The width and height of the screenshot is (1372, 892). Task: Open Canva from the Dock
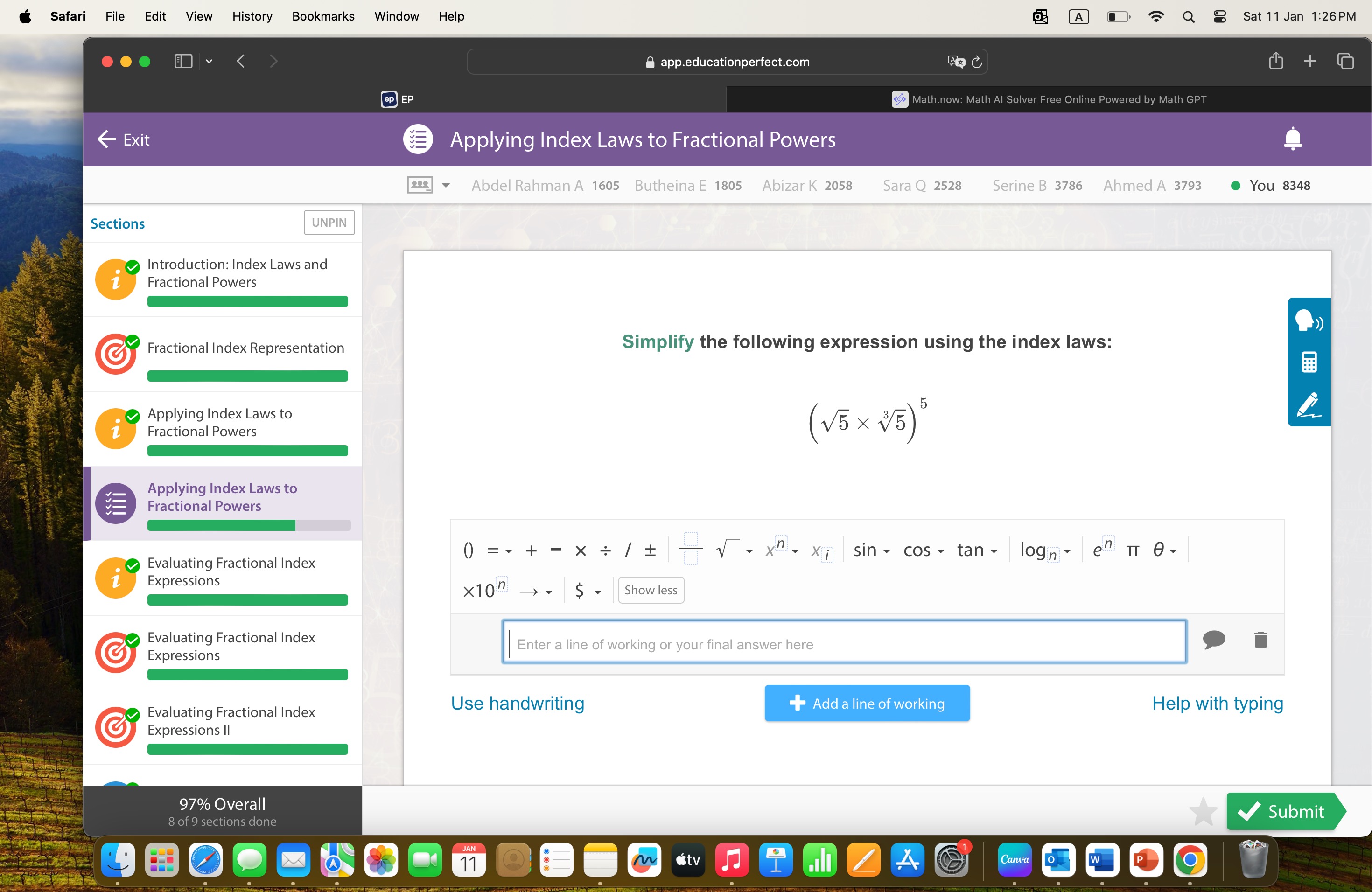point(1014,860)
